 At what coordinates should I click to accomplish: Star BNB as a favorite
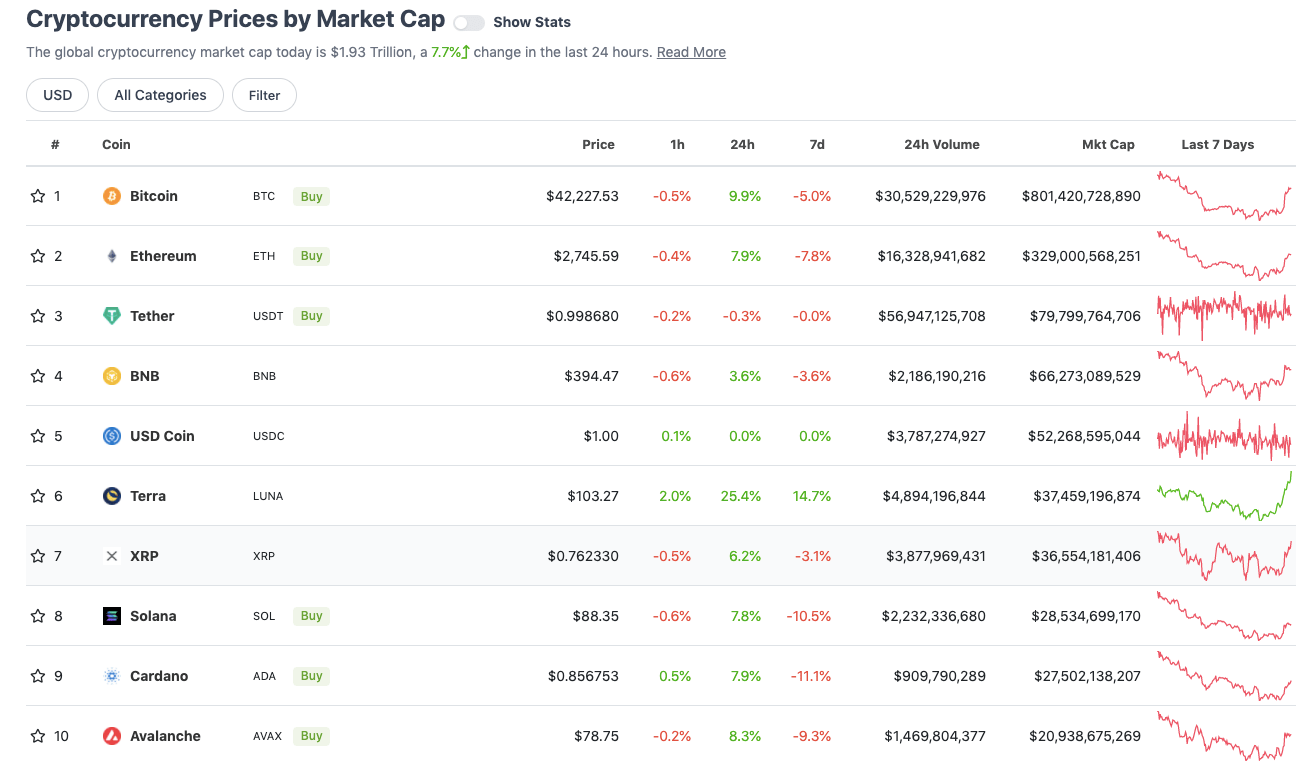point(38,376)
